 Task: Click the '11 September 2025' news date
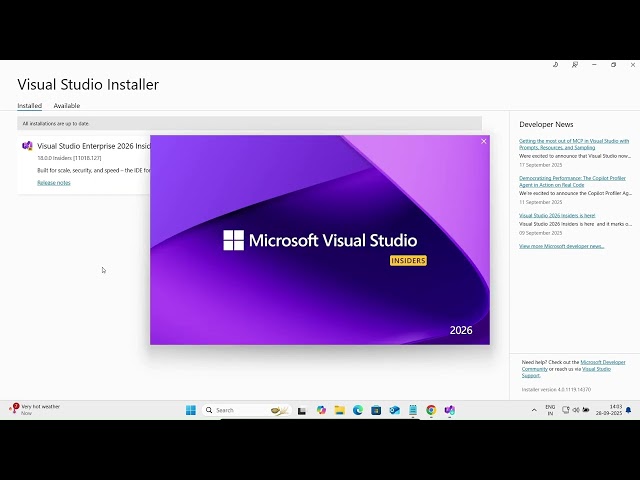(540, 202)
